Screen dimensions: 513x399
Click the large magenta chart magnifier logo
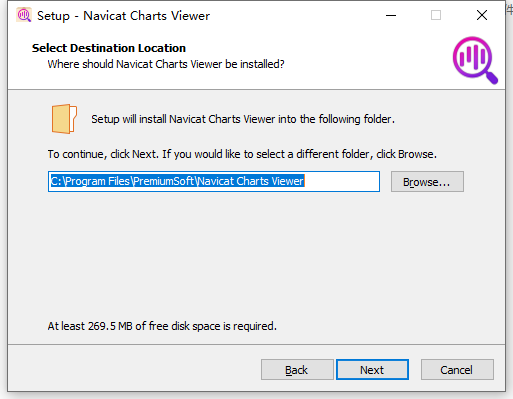(x=475, y=60)
